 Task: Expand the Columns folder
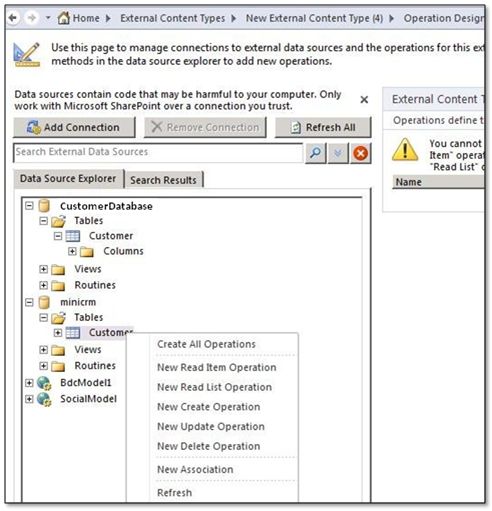pos(72,251)
